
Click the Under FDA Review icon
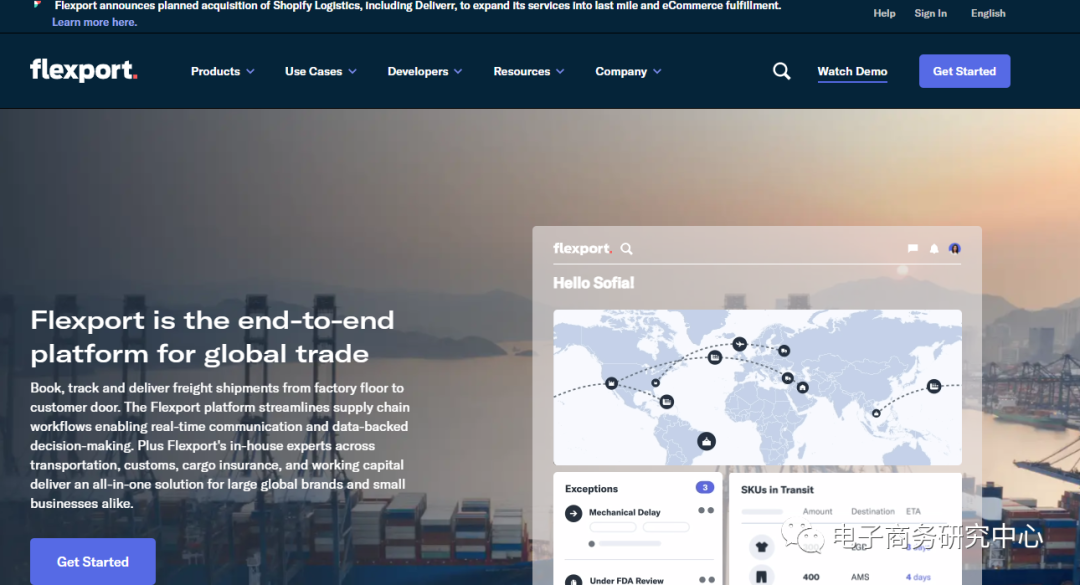(x=573, y=581)
